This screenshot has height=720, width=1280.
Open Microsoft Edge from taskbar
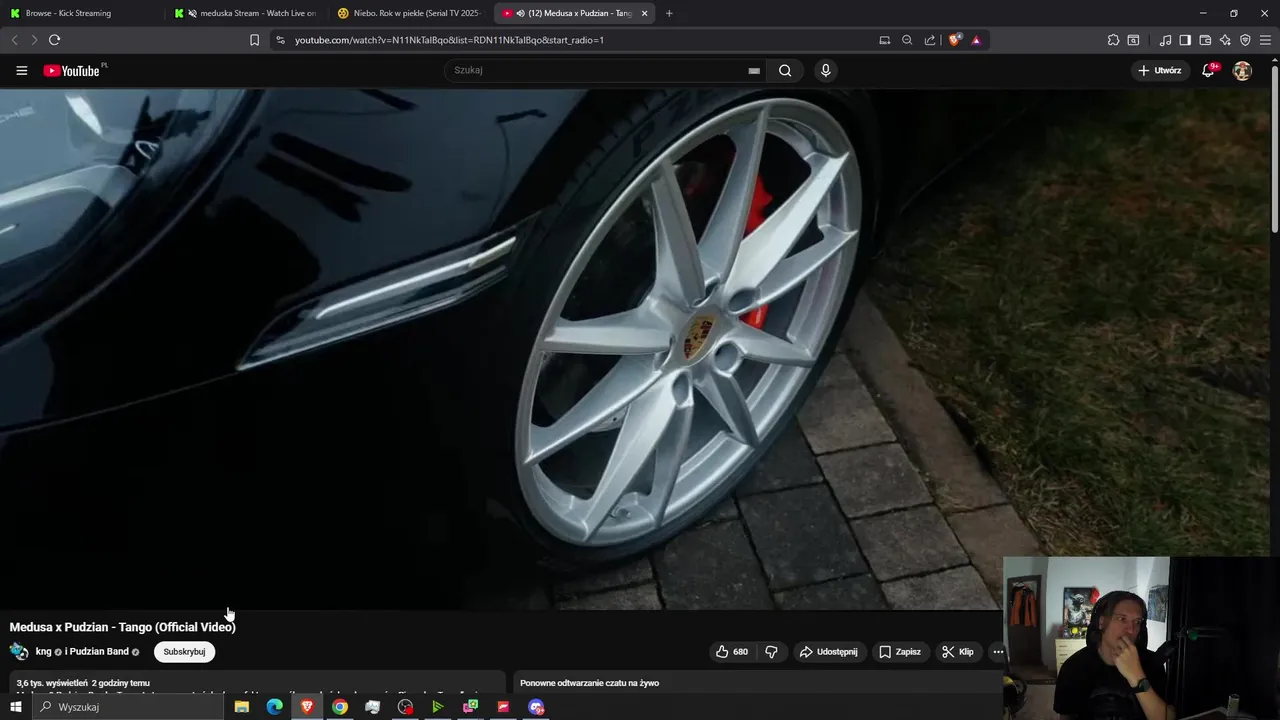point(274,707)
